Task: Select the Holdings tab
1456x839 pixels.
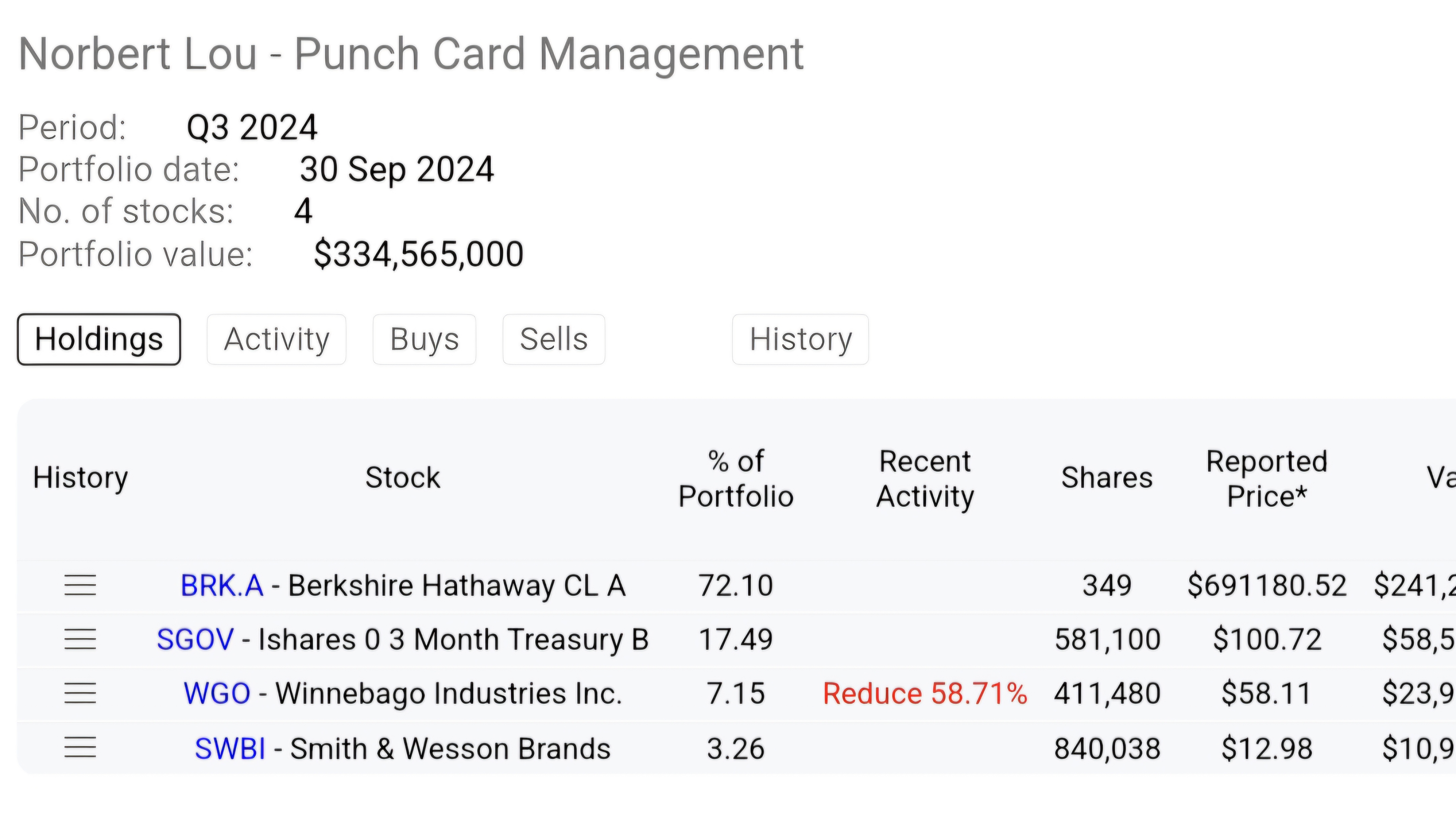Action: point(99,339)
